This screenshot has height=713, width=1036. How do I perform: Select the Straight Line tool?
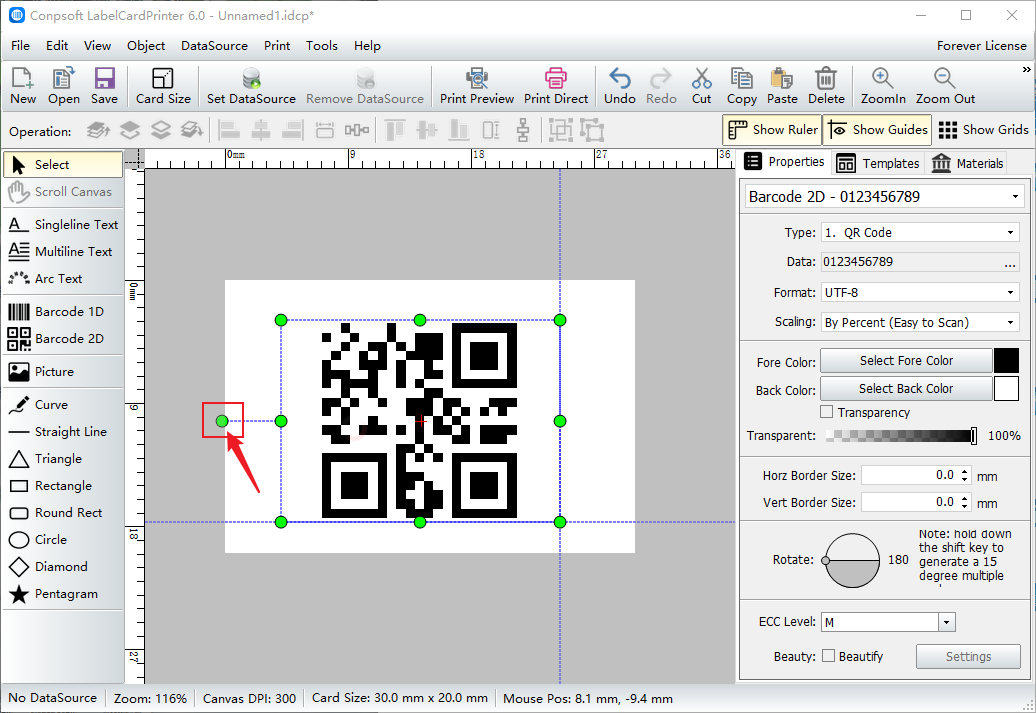pos(63,432)
